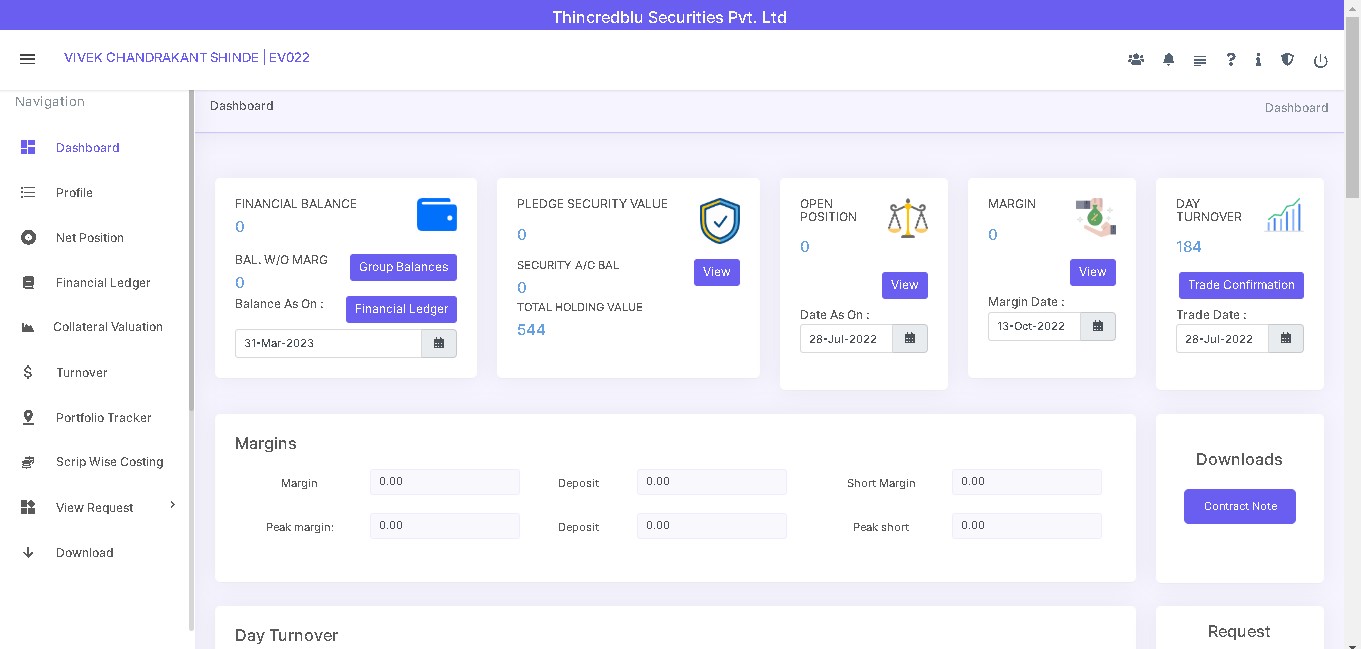Open the Margin Date calendar picker

(x=1098, y=326)
